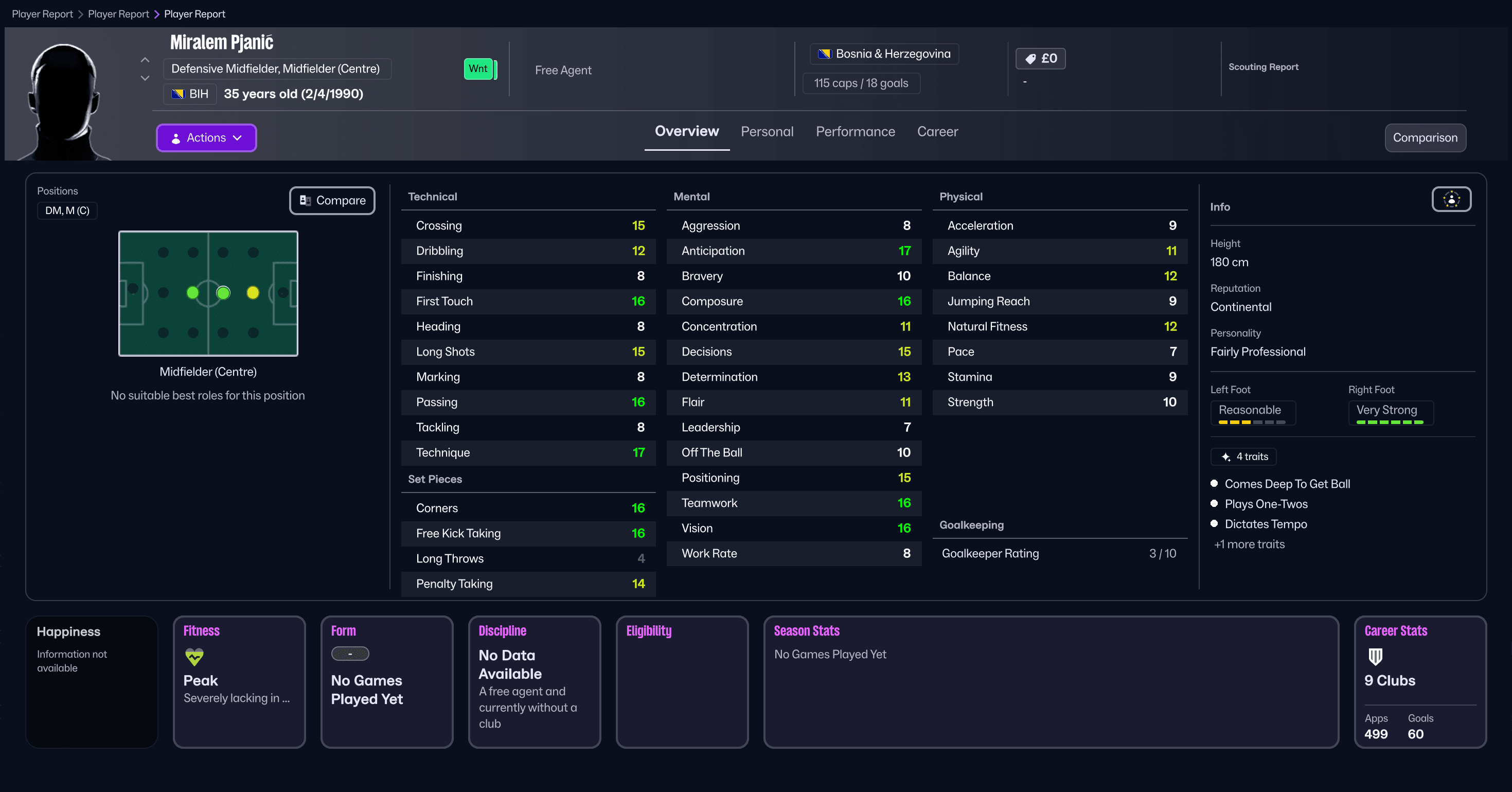Click the sparkle icon next to 4 traits
This screenshot has height=792, width=1512.
pyautogui.click(x=1225, y=457)
